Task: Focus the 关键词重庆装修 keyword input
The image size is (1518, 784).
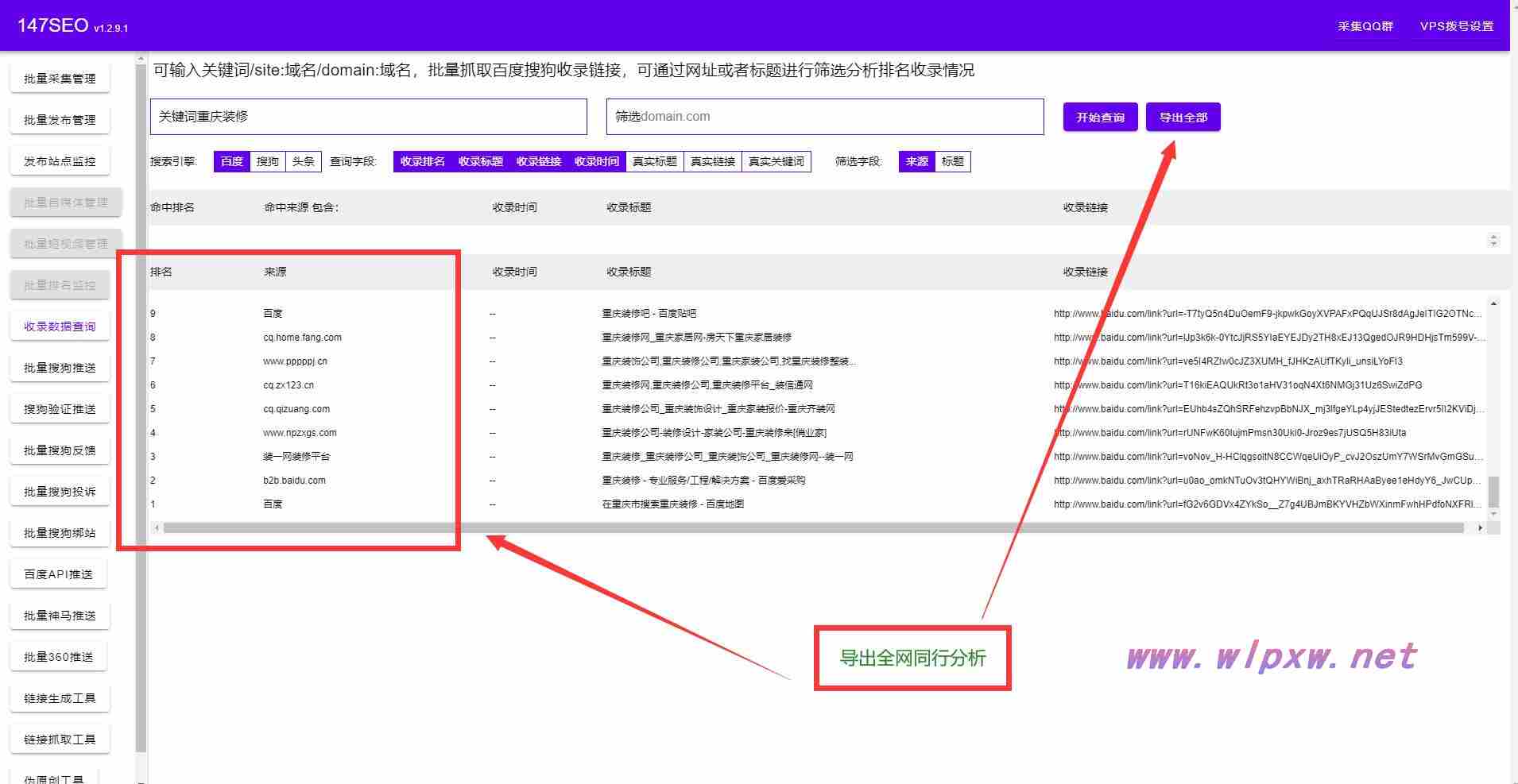Action: 369,117
